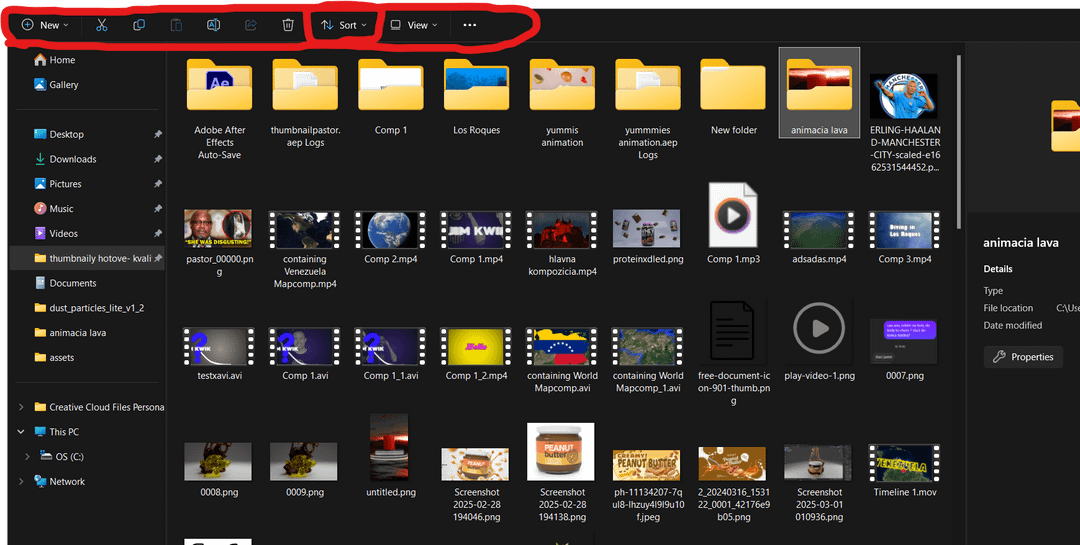
Task: Open the three-dots See more menu
Action: click(470, 25)
